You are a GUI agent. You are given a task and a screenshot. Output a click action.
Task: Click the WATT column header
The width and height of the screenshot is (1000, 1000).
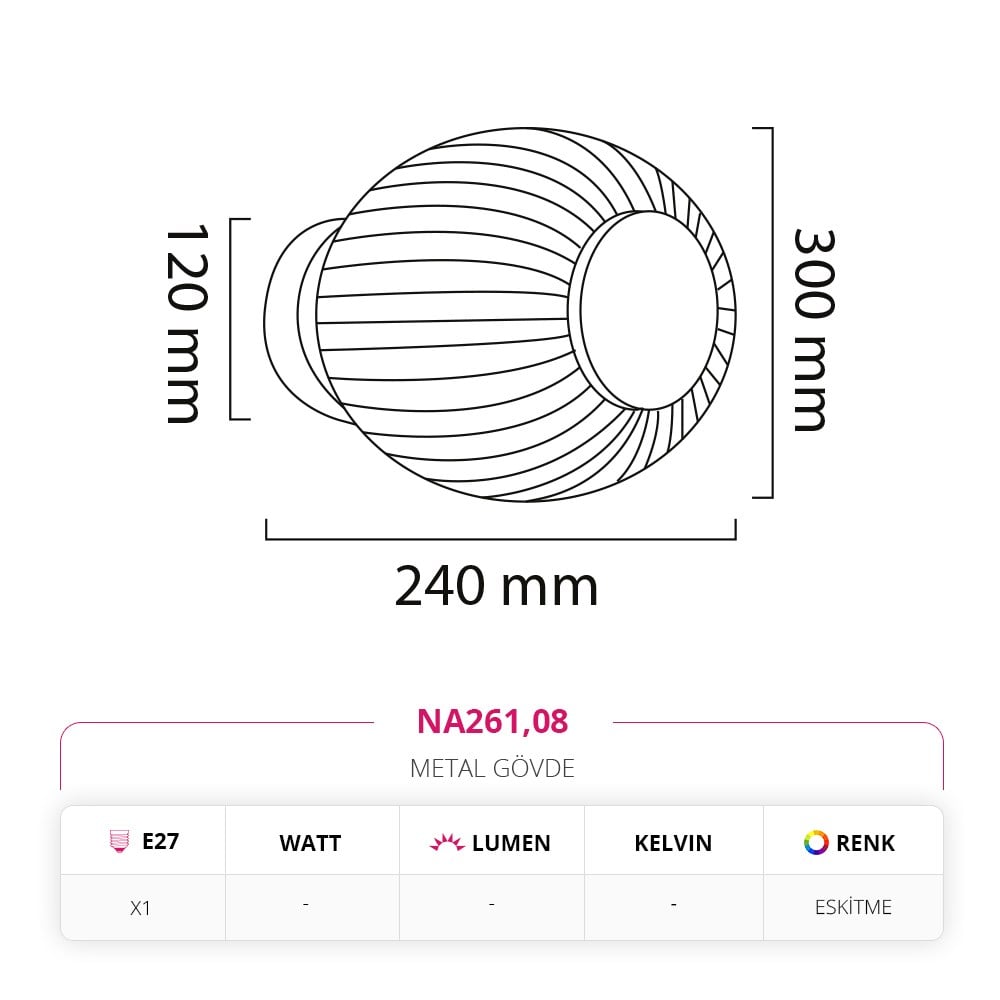[x=310, y=843]
